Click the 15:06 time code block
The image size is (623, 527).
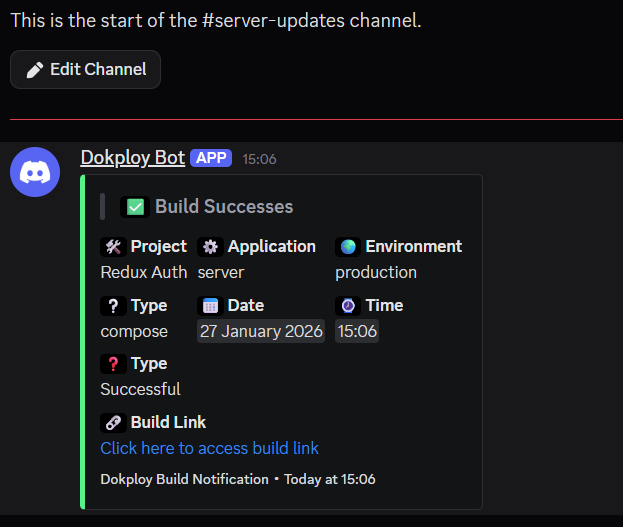pyautogui.click(x=357, y=331)
